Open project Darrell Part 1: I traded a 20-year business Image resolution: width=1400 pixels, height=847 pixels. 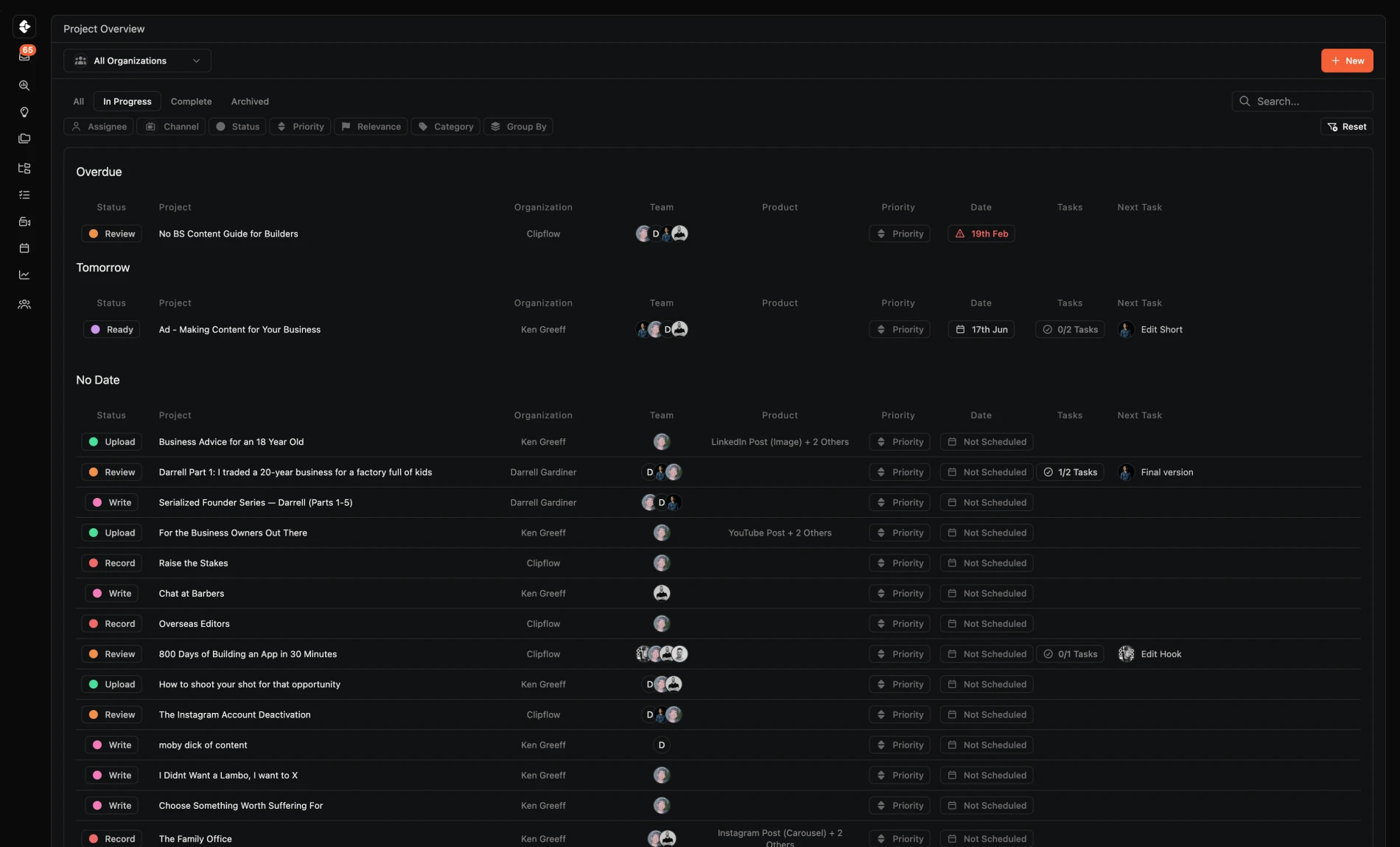pyautogui.click(x=295, y=472)
